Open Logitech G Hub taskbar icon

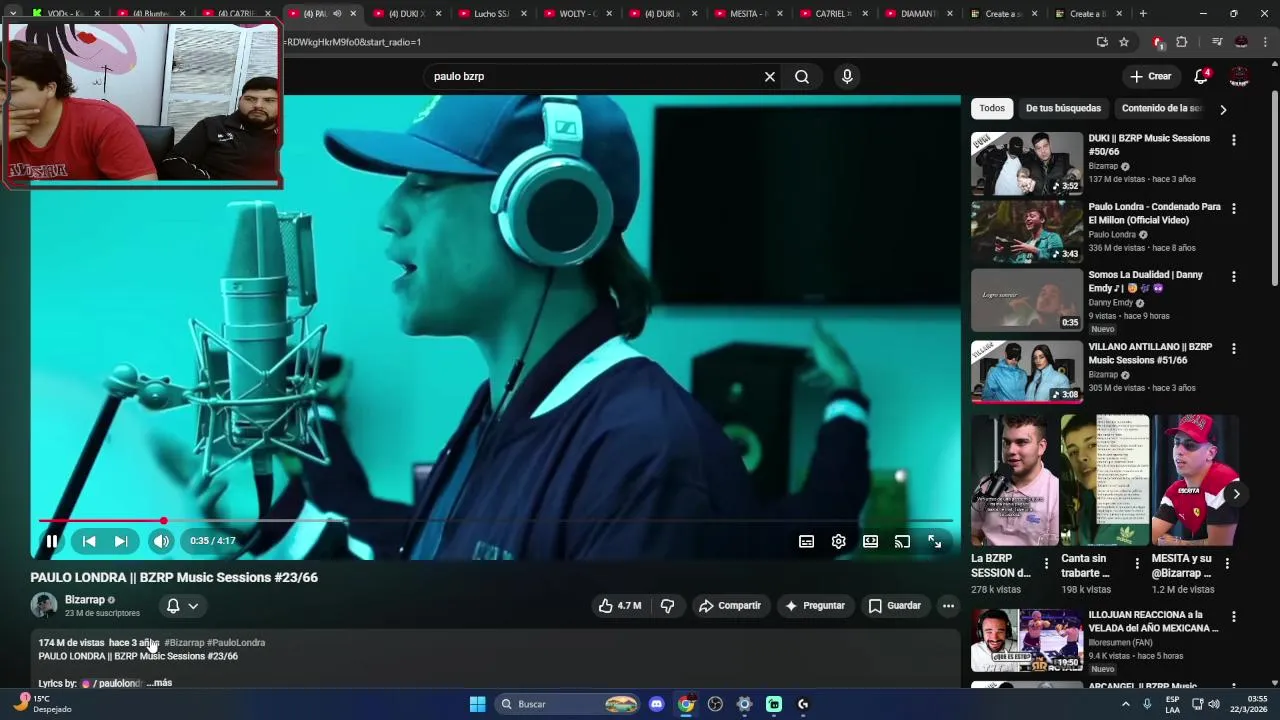[803, 704]
